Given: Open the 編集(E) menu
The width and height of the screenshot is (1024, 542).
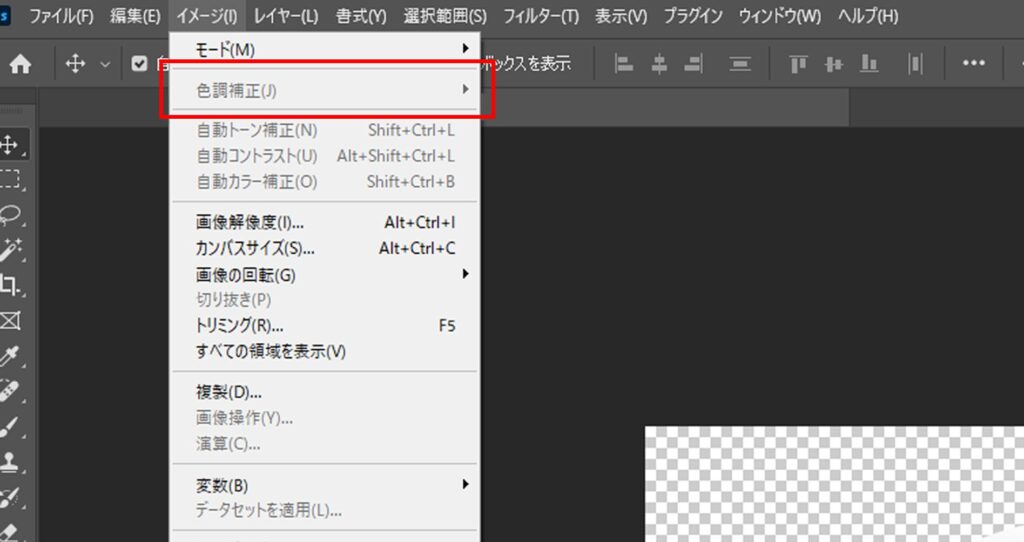Looking at the screenshot, I should point(135,16).
